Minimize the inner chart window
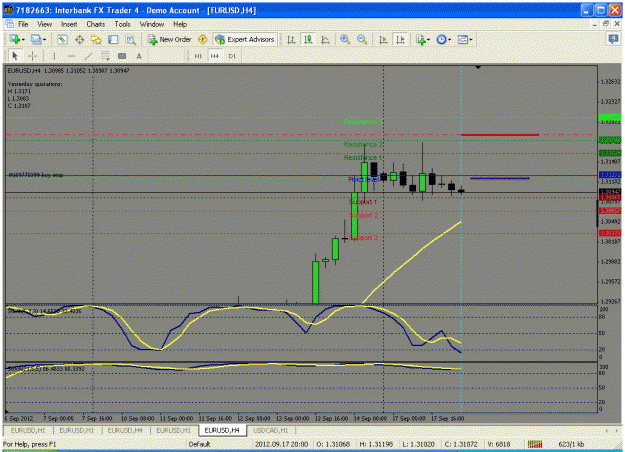625x452 pixels. [x=595, y=24]
